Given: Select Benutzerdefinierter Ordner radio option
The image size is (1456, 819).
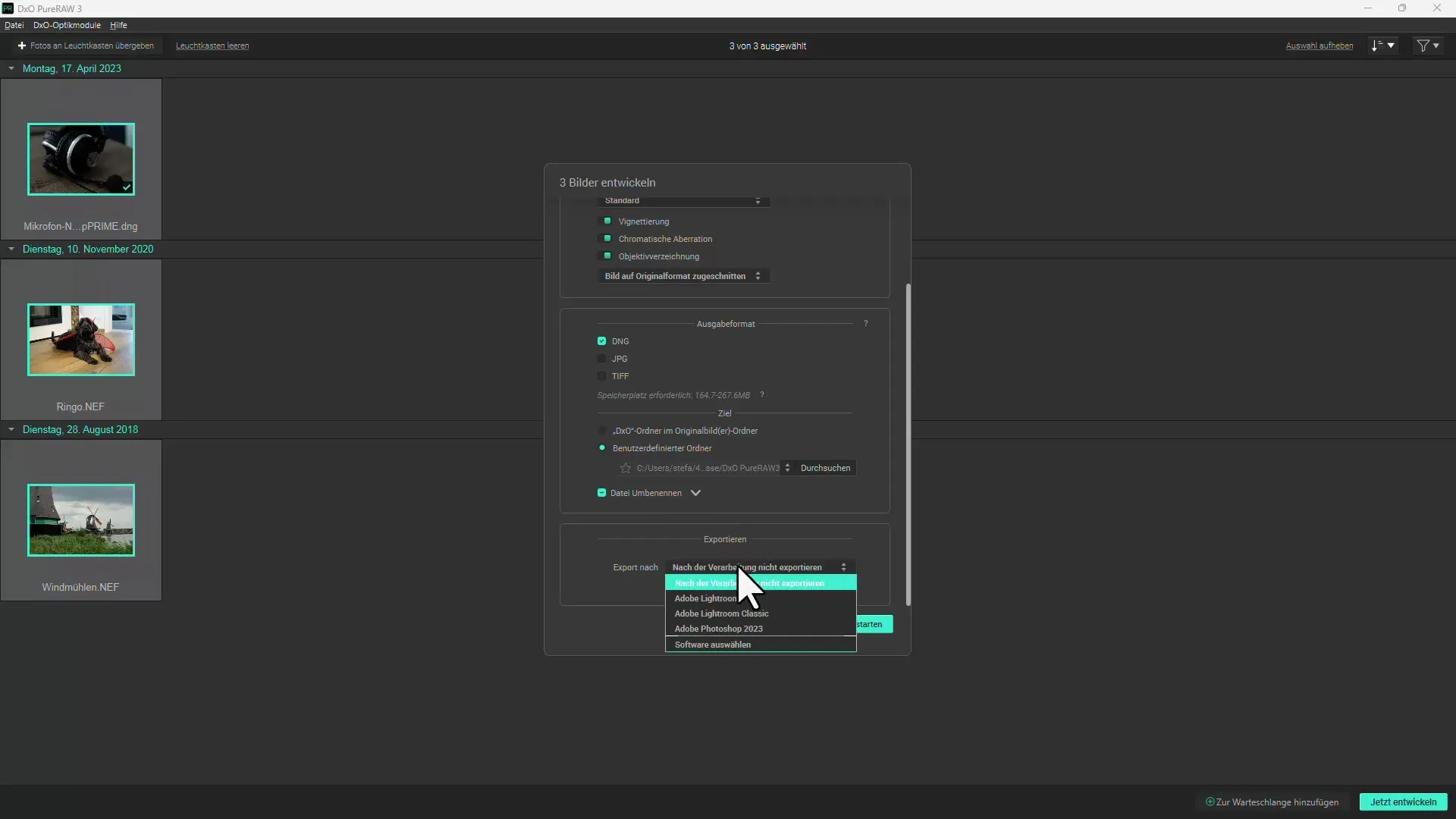Looking at the screenshot, I should pos(602,448).
